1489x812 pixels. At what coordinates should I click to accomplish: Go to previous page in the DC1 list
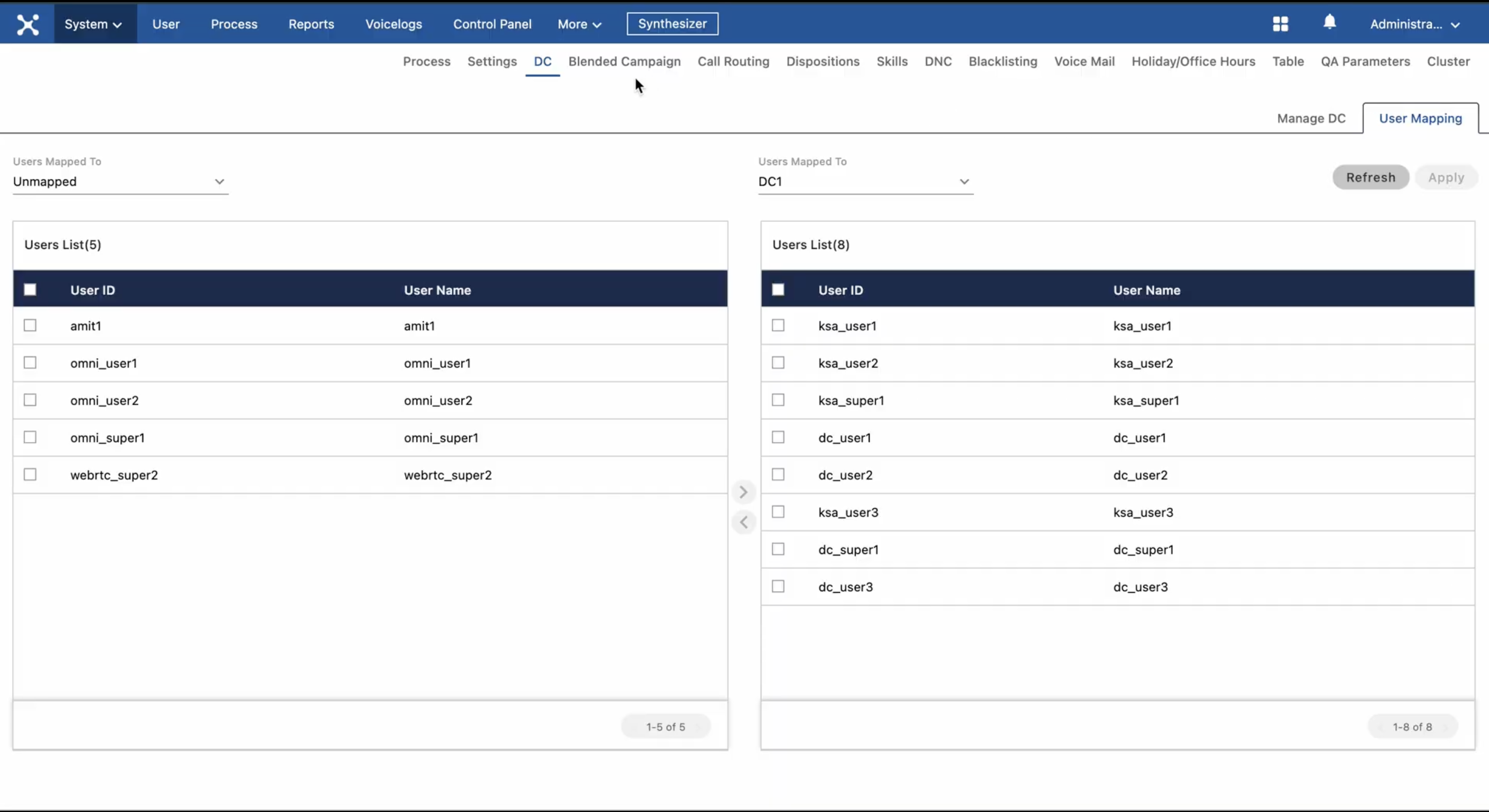[x=1380, y=727]
